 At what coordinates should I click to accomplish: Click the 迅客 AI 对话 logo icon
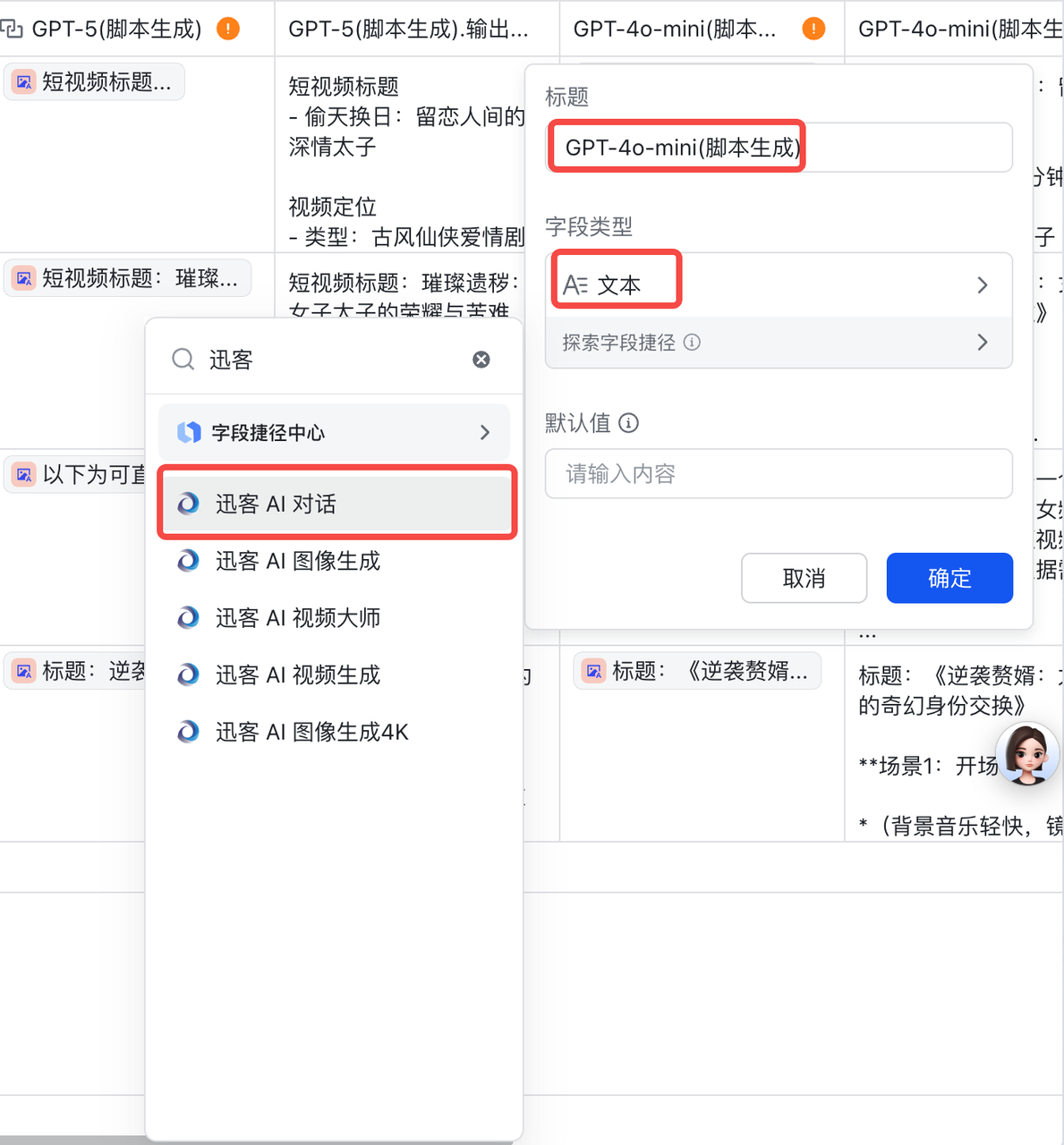tap(188, 504)
